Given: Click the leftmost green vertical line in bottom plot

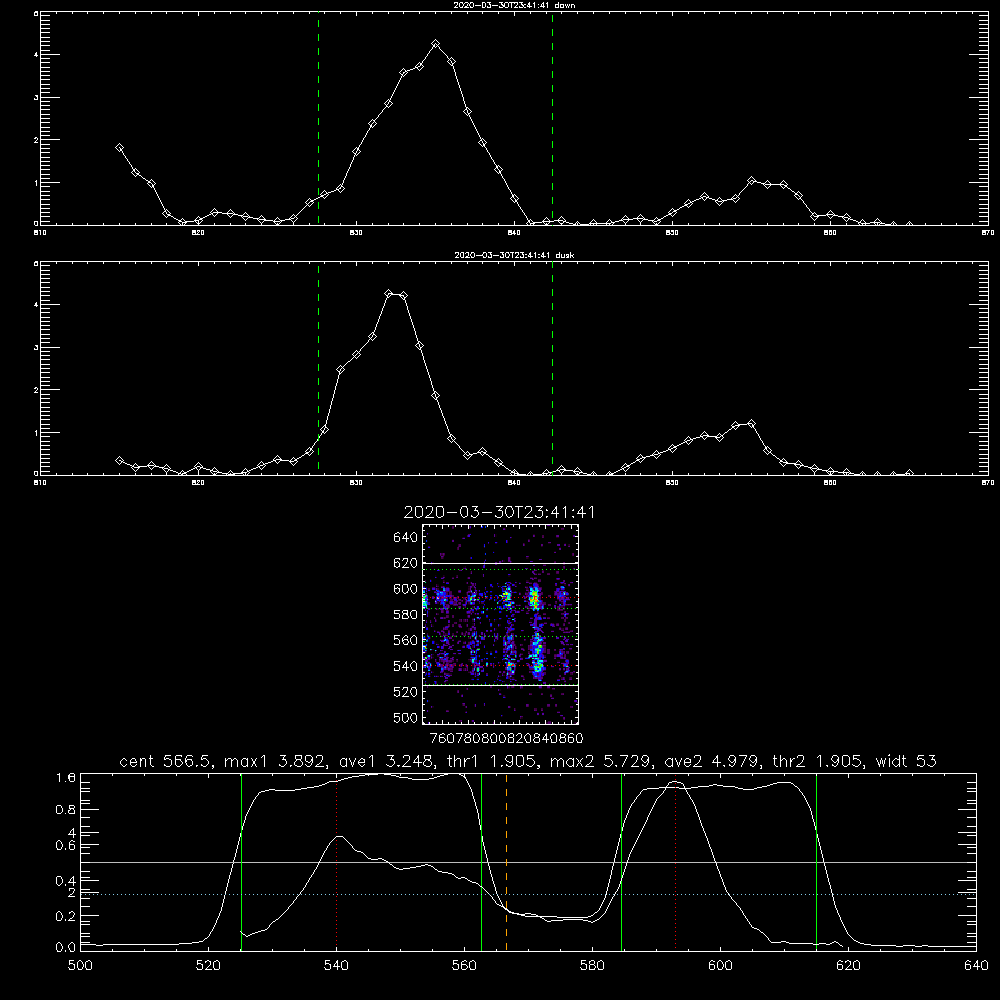Looking at the screenshot, I should [x=241, y=862].
